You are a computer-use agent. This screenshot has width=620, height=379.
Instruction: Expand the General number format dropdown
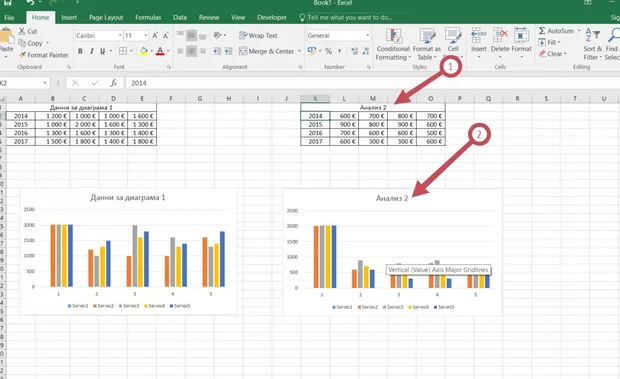367,36
